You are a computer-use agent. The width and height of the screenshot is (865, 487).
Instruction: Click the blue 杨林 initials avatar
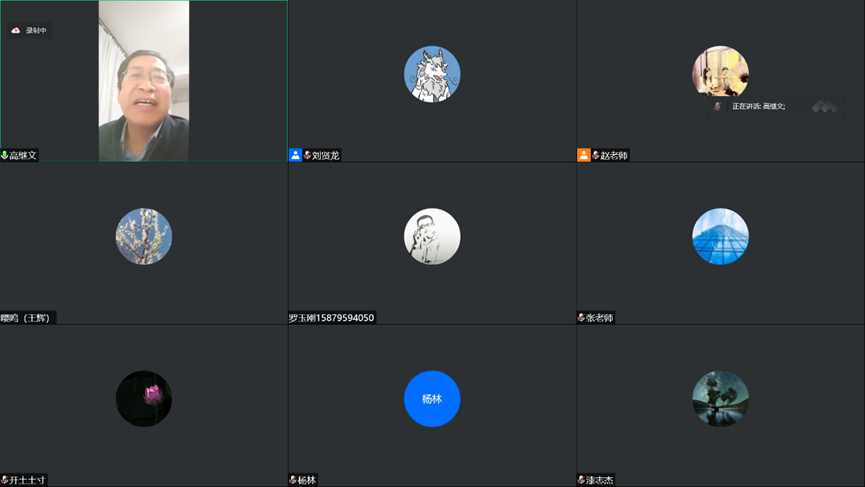(432, 398)
